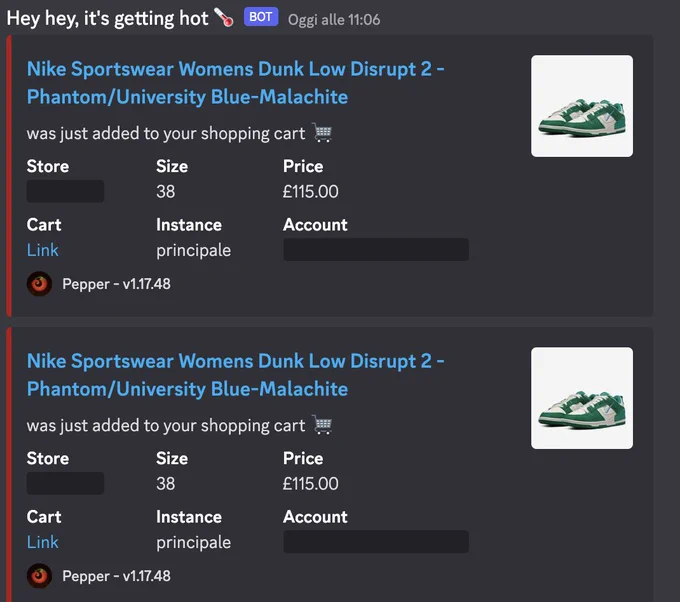Open the second embed's Nike Dunk Low Disrupt 2 title link
The height and width of the screenshot is (602, 680).
click(x=235, y=375)
